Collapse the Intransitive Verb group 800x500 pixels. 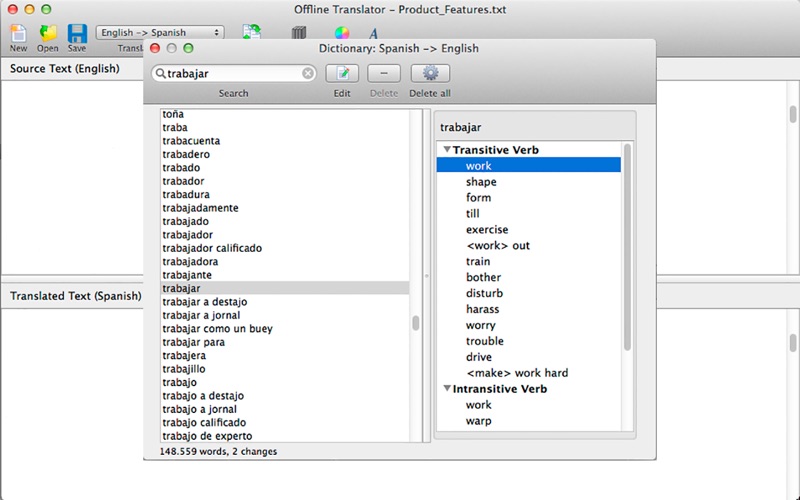(447, 388)
